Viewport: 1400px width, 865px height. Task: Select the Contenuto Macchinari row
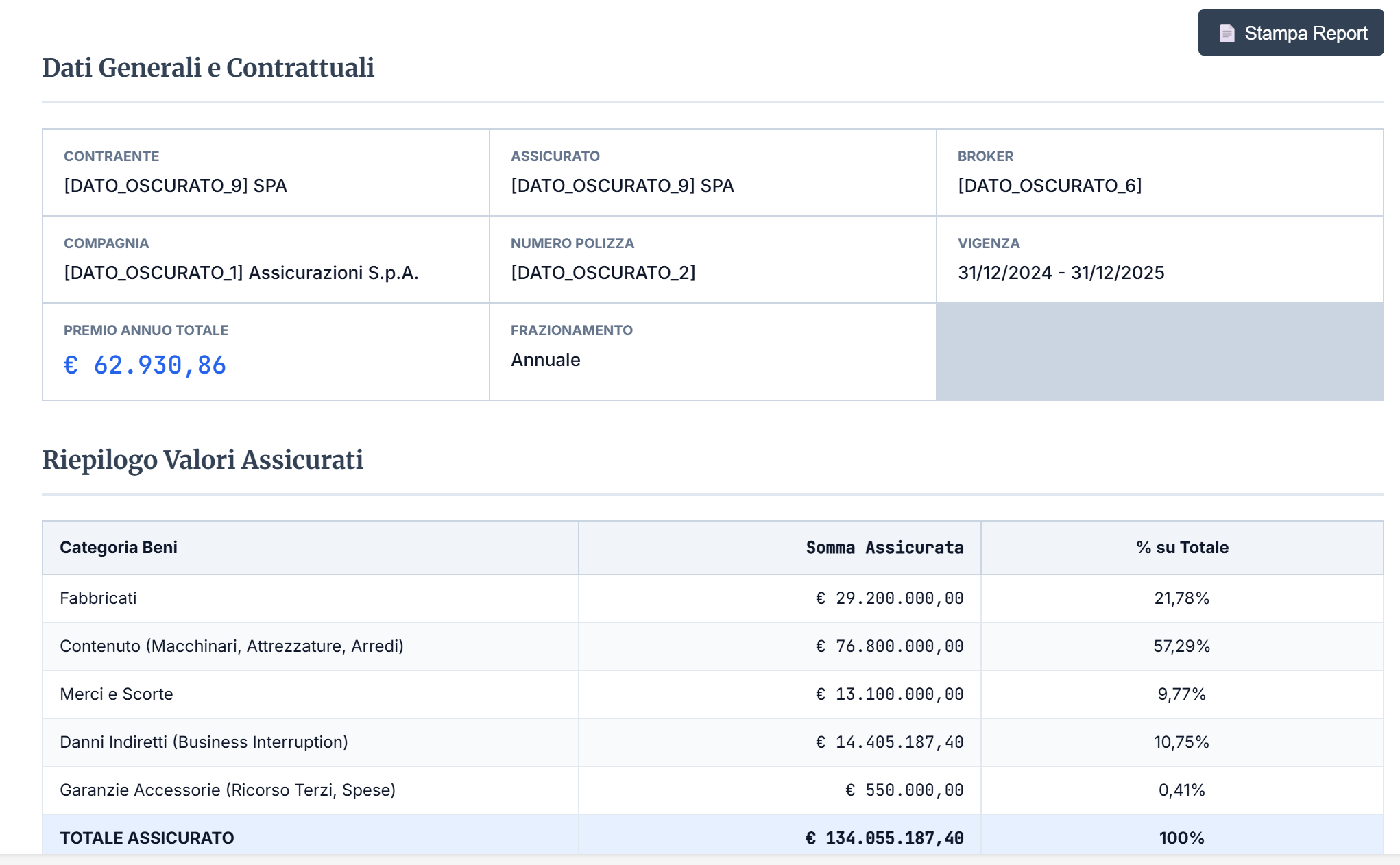click(x=231, y=646)
